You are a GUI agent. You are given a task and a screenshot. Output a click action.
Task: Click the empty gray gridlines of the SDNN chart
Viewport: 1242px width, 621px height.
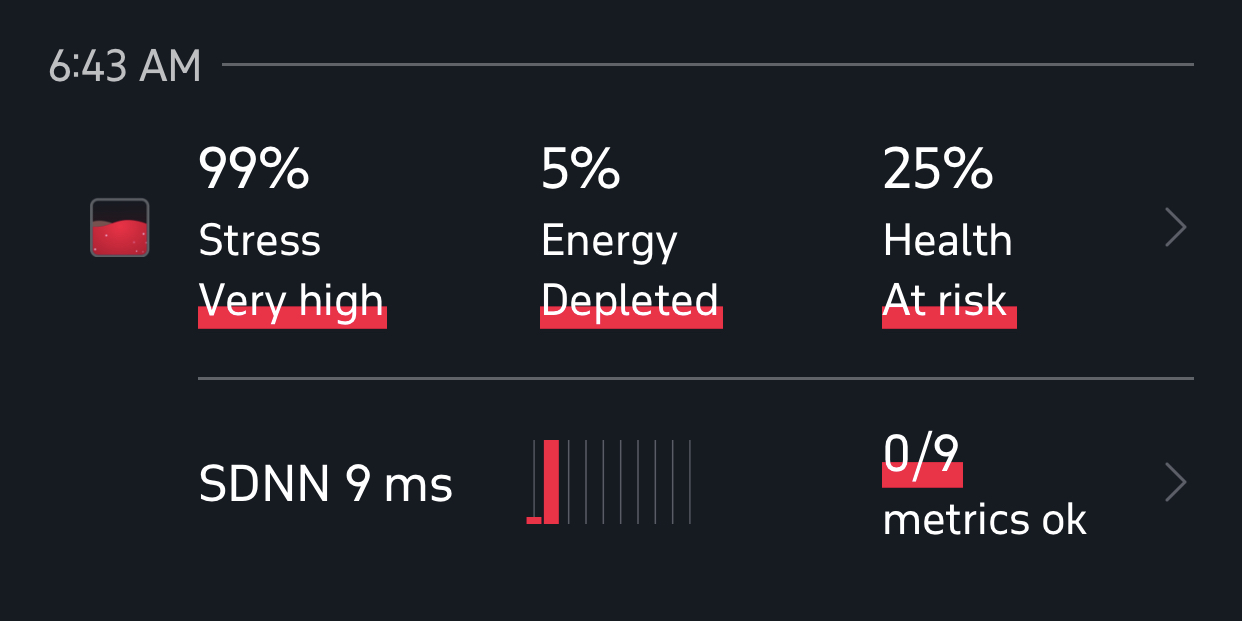coord(629,482)
